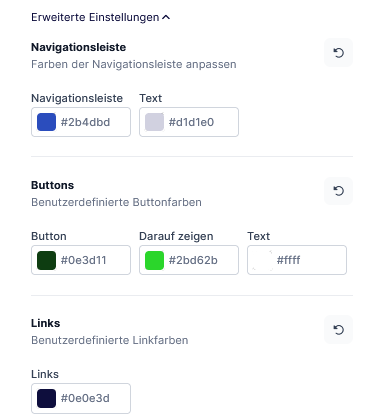Reset Navigationsleiste colors with undo icon

pos(338,53)
